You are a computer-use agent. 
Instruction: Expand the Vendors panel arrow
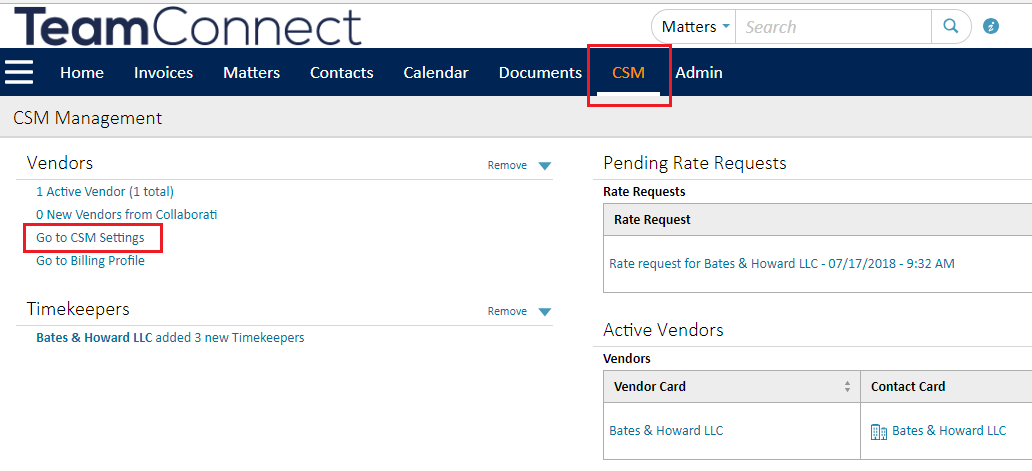pyautogui.click(x=544, y=166)
